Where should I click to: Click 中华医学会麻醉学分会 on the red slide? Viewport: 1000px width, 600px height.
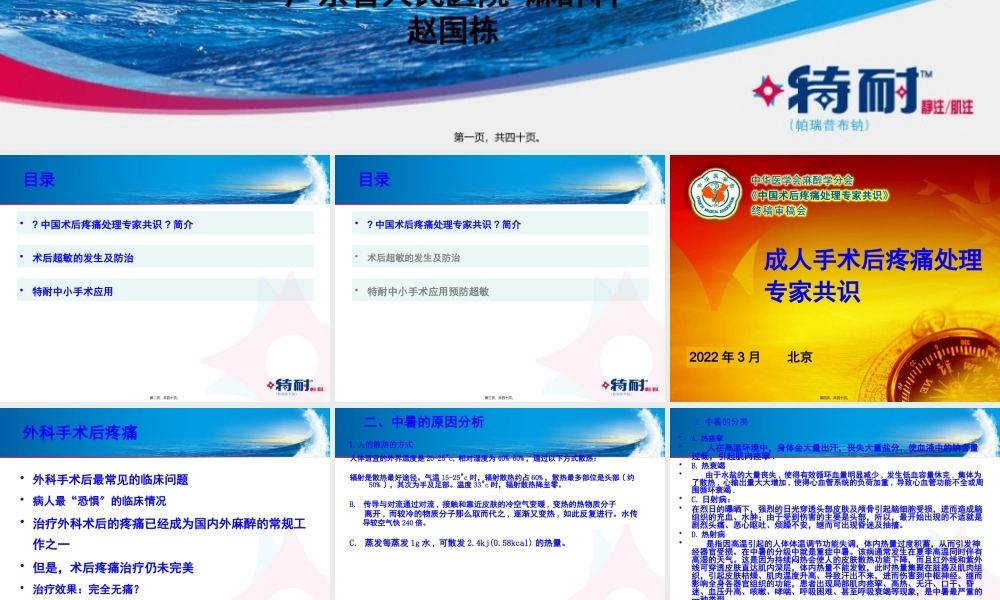(x=802, y=180)
